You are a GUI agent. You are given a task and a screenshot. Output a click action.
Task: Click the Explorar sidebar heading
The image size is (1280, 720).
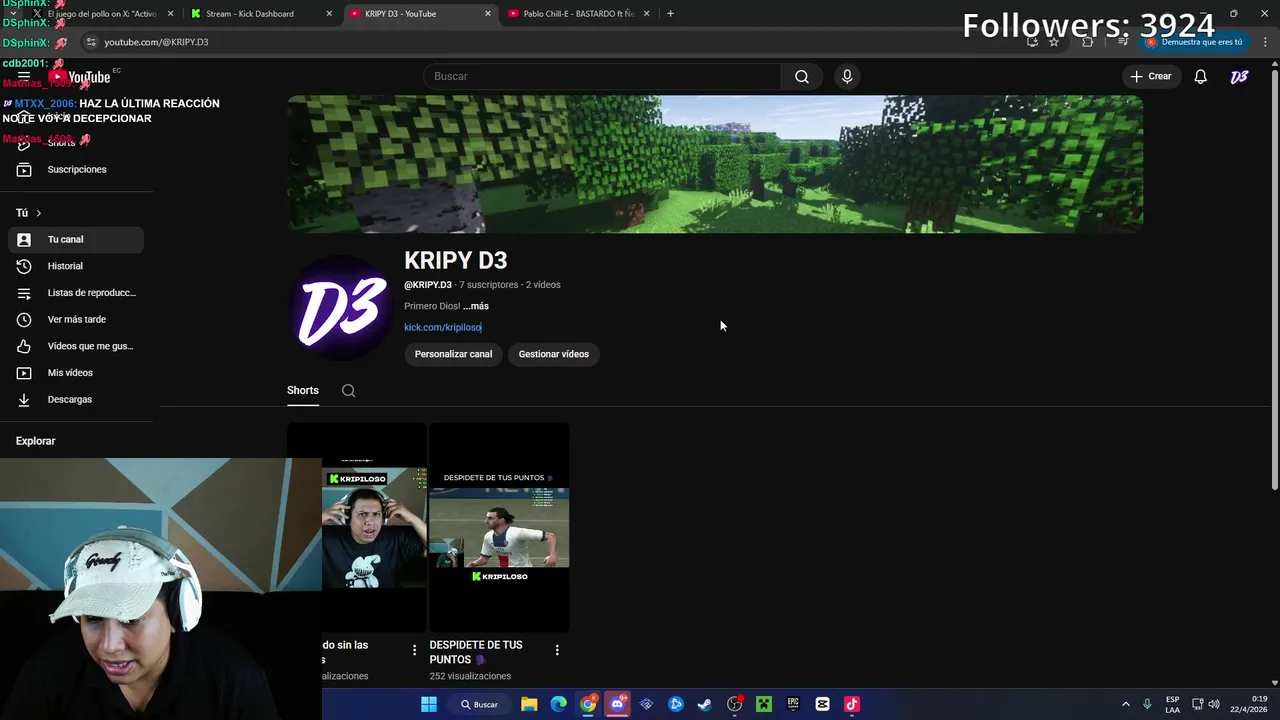[x=35, y=441]
